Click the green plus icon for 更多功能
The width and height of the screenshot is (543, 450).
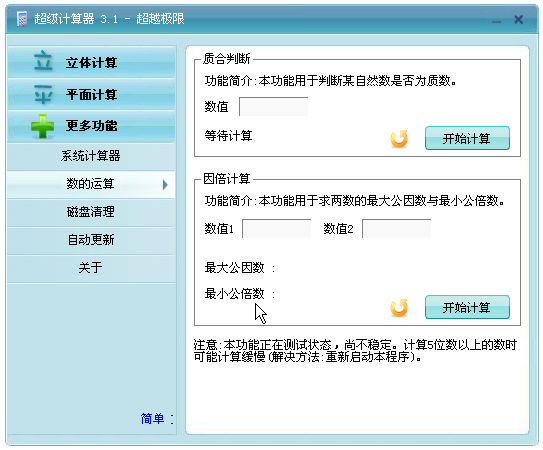43,126
